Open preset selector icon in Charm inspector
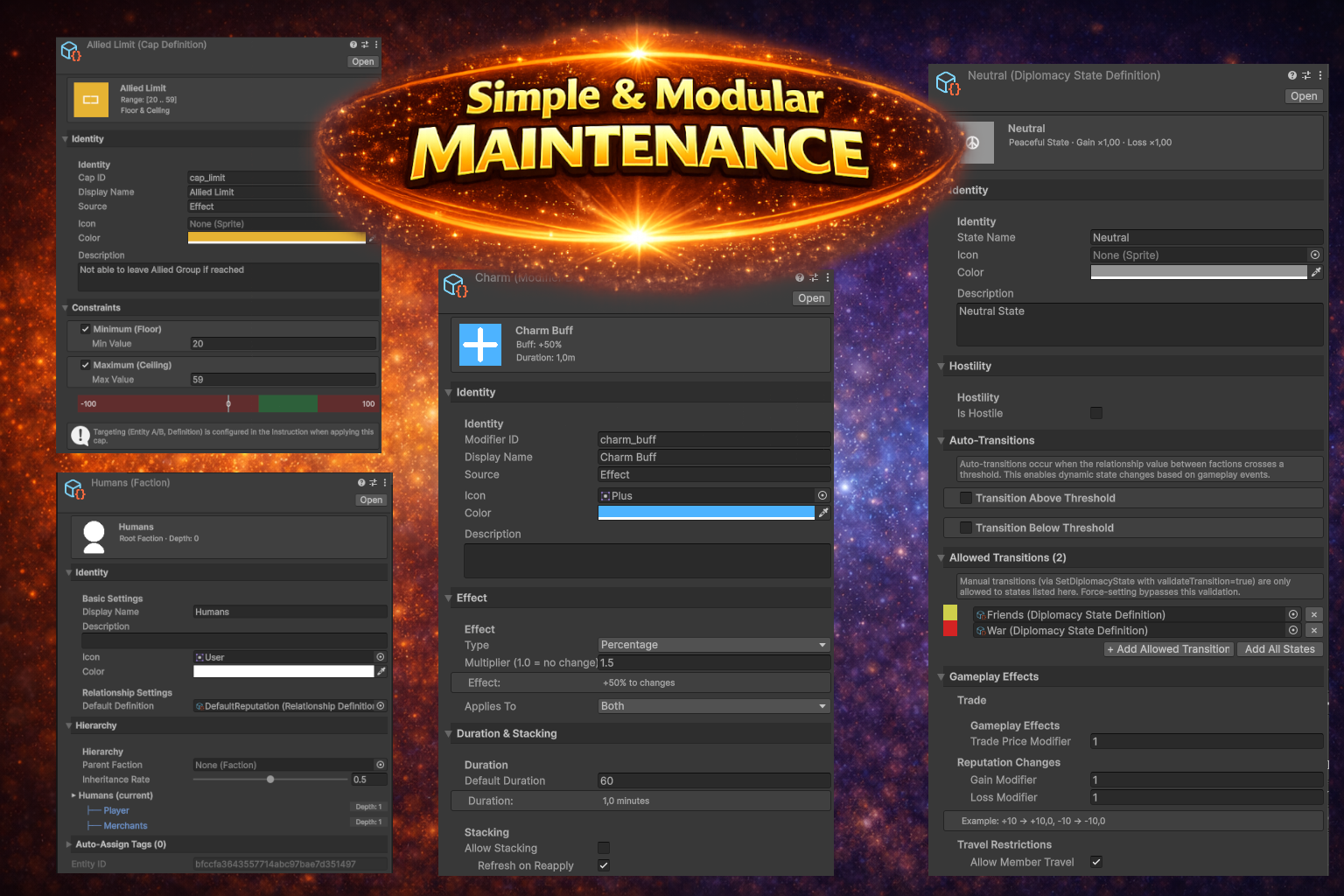The height and width of the screenshot is (896, 1344). [x=813, y=277]
